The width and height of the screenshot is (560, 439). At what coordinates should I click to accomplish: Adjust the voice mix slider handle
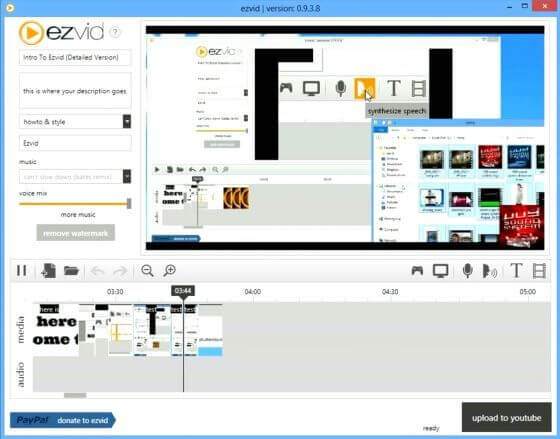point(129,204)
